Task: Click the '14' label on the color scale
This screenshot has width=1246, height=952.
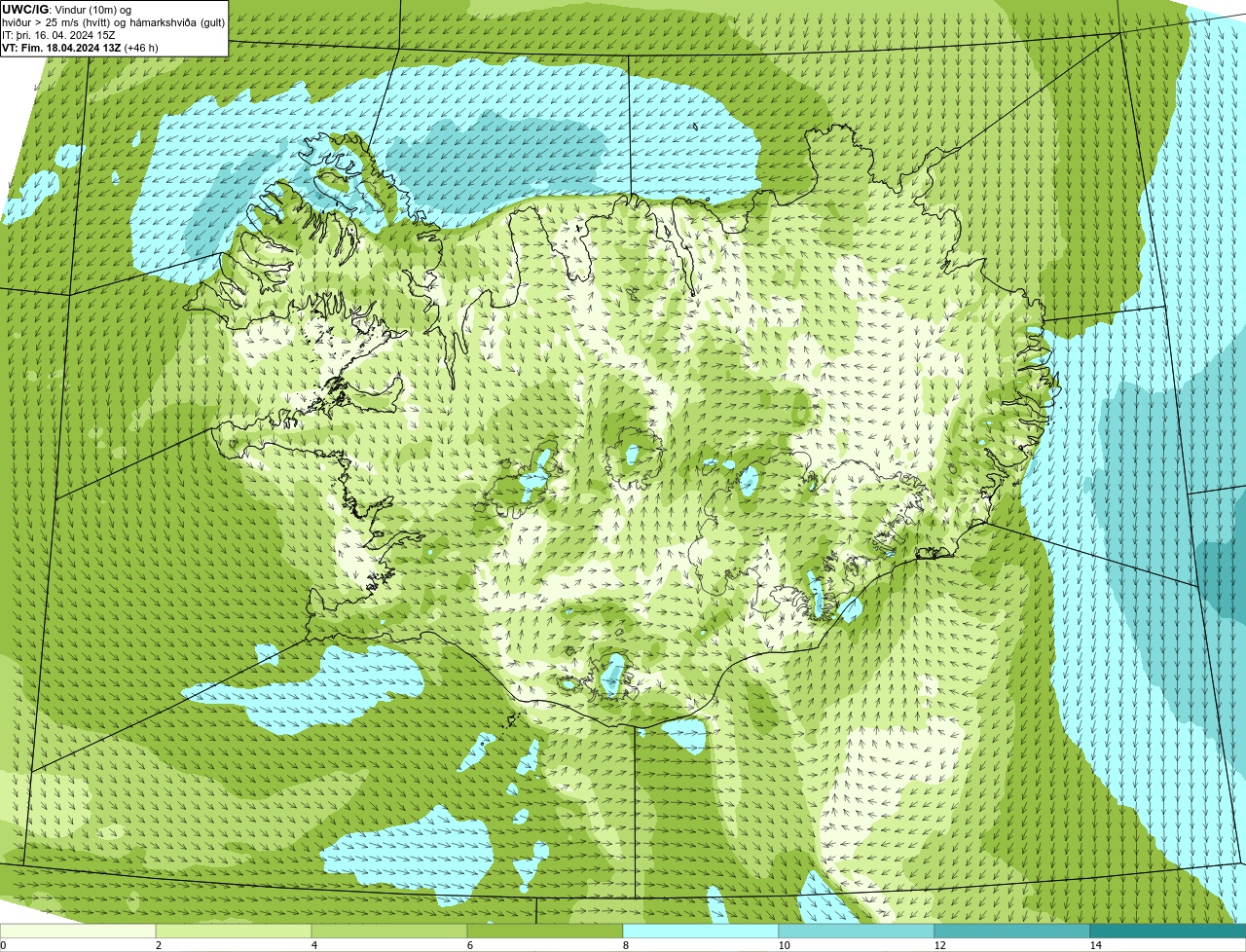Action: 1095,945
